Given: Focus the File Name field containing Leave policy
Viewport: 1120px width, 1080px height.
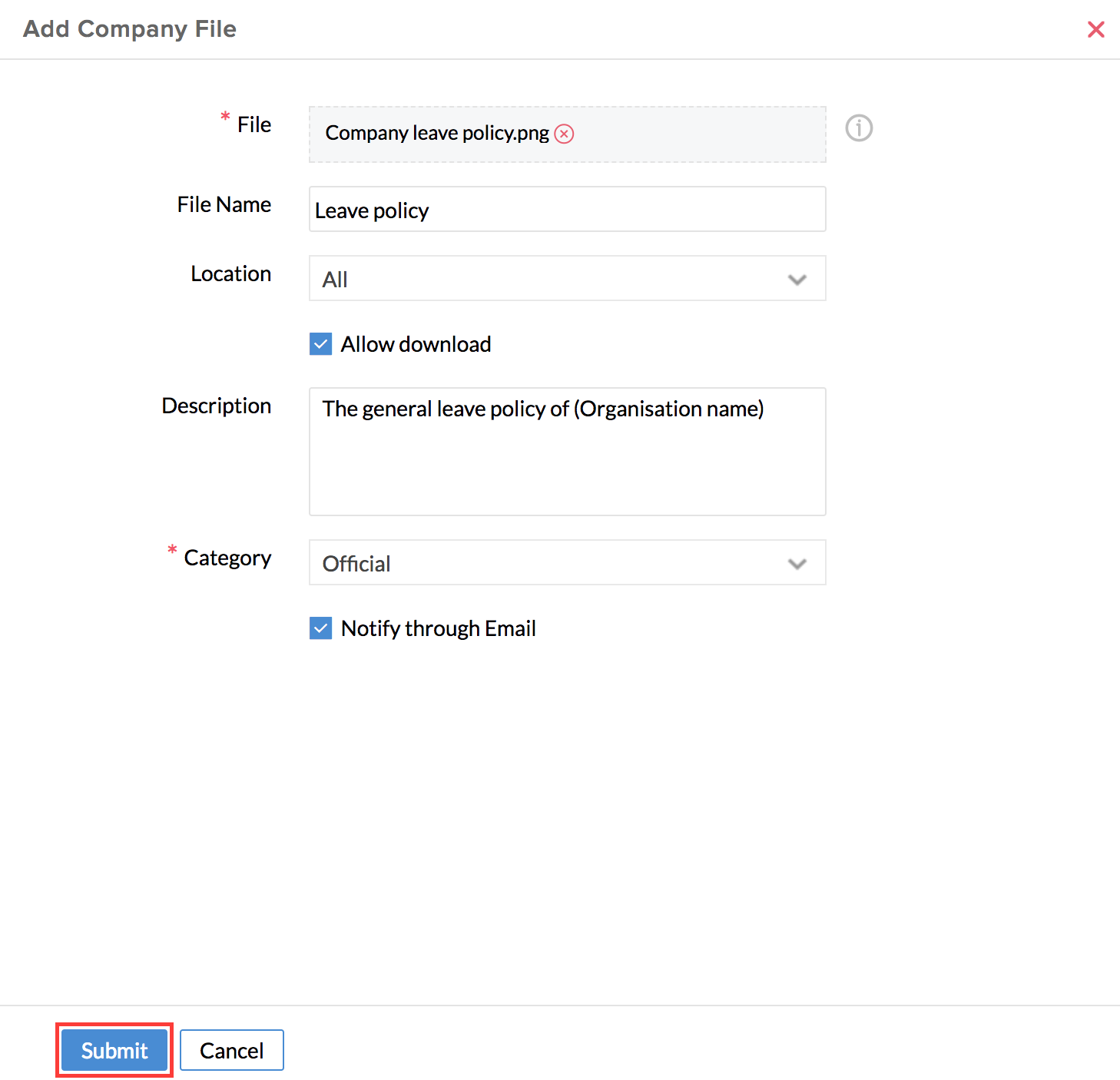Looking at the screenshot, I should tap(567, 210).
